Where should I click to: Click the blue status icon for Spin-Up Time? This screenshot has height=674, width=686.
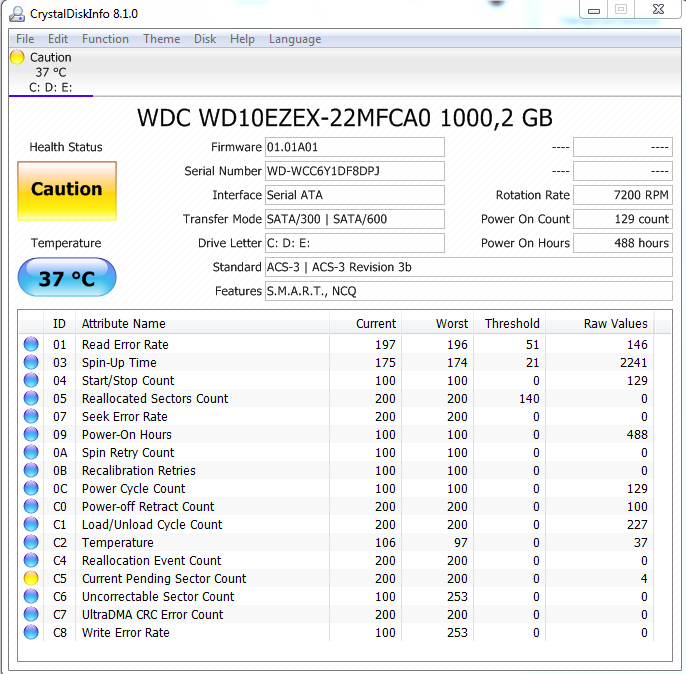(x=31, y=362)
